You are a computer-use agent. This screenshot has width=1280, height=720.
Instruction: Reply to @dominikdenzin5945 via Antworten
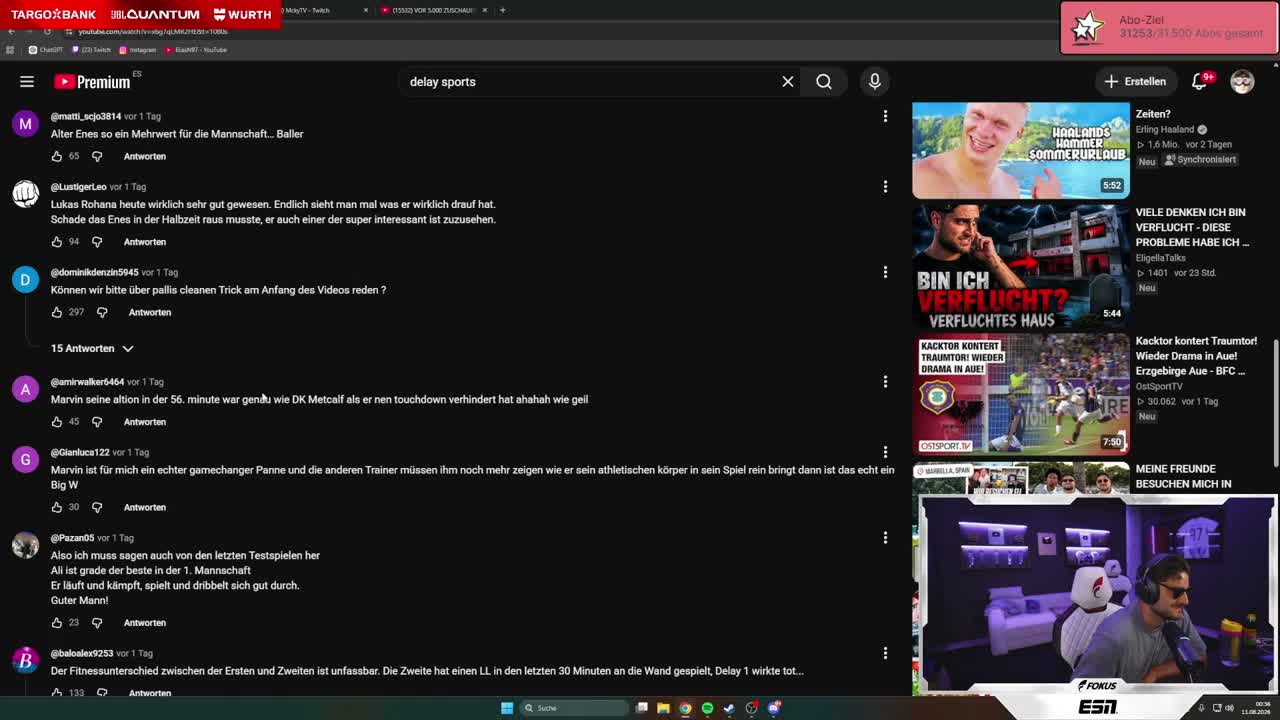pyautogui.click(x=150, y=312)
